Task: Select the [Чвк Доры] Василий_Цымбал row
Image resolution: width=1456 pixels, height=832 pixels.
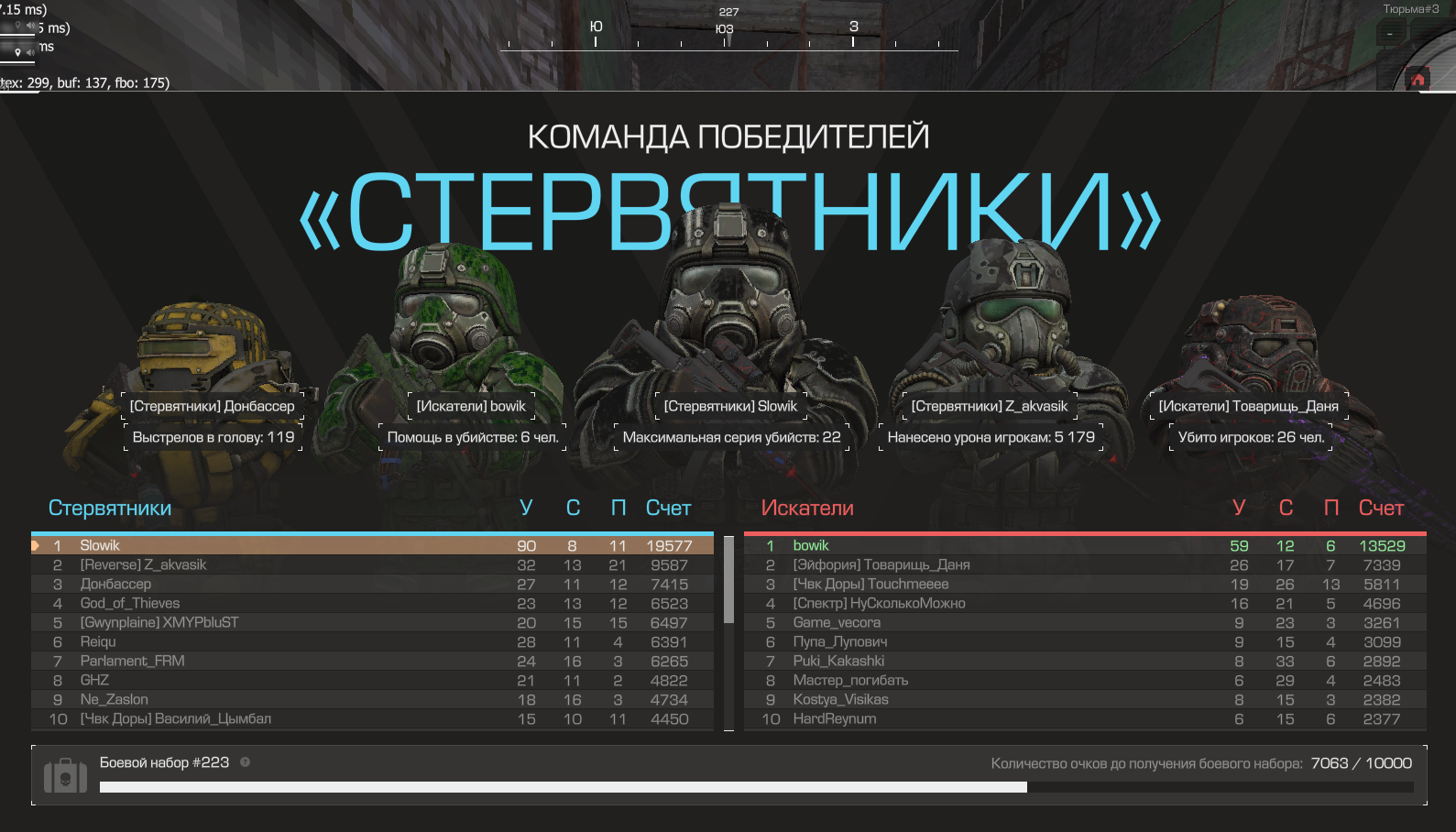Action: (x=372, y=718)
